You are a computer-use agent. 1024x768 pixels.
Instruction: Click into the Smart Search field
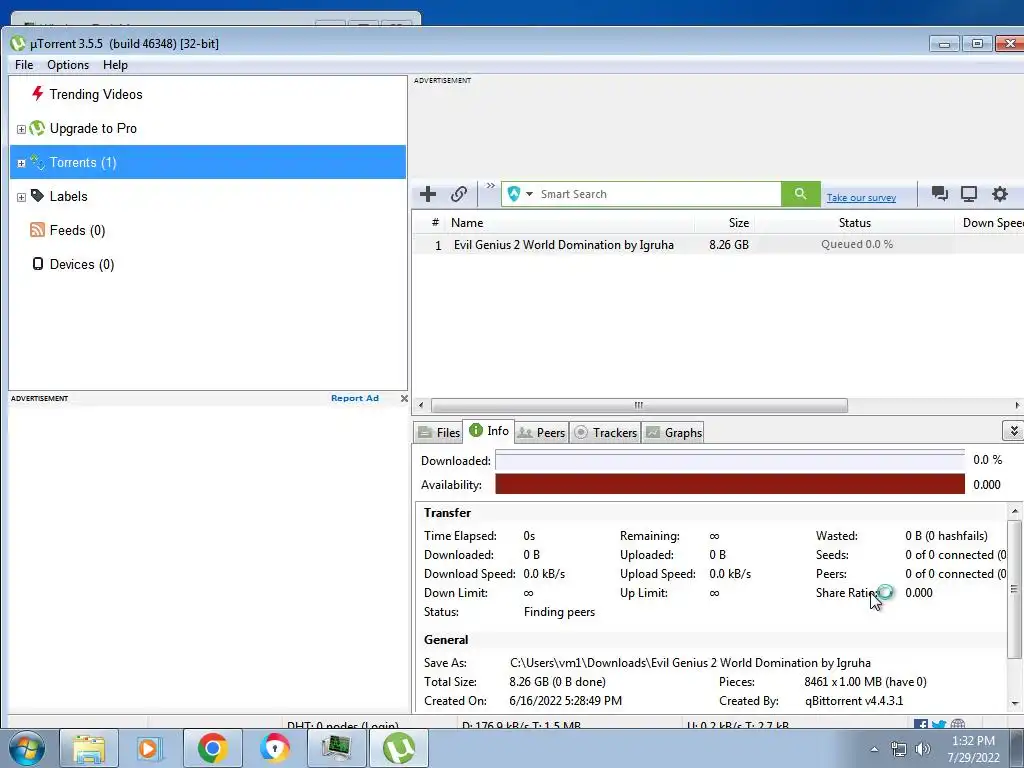click(658, 194)
